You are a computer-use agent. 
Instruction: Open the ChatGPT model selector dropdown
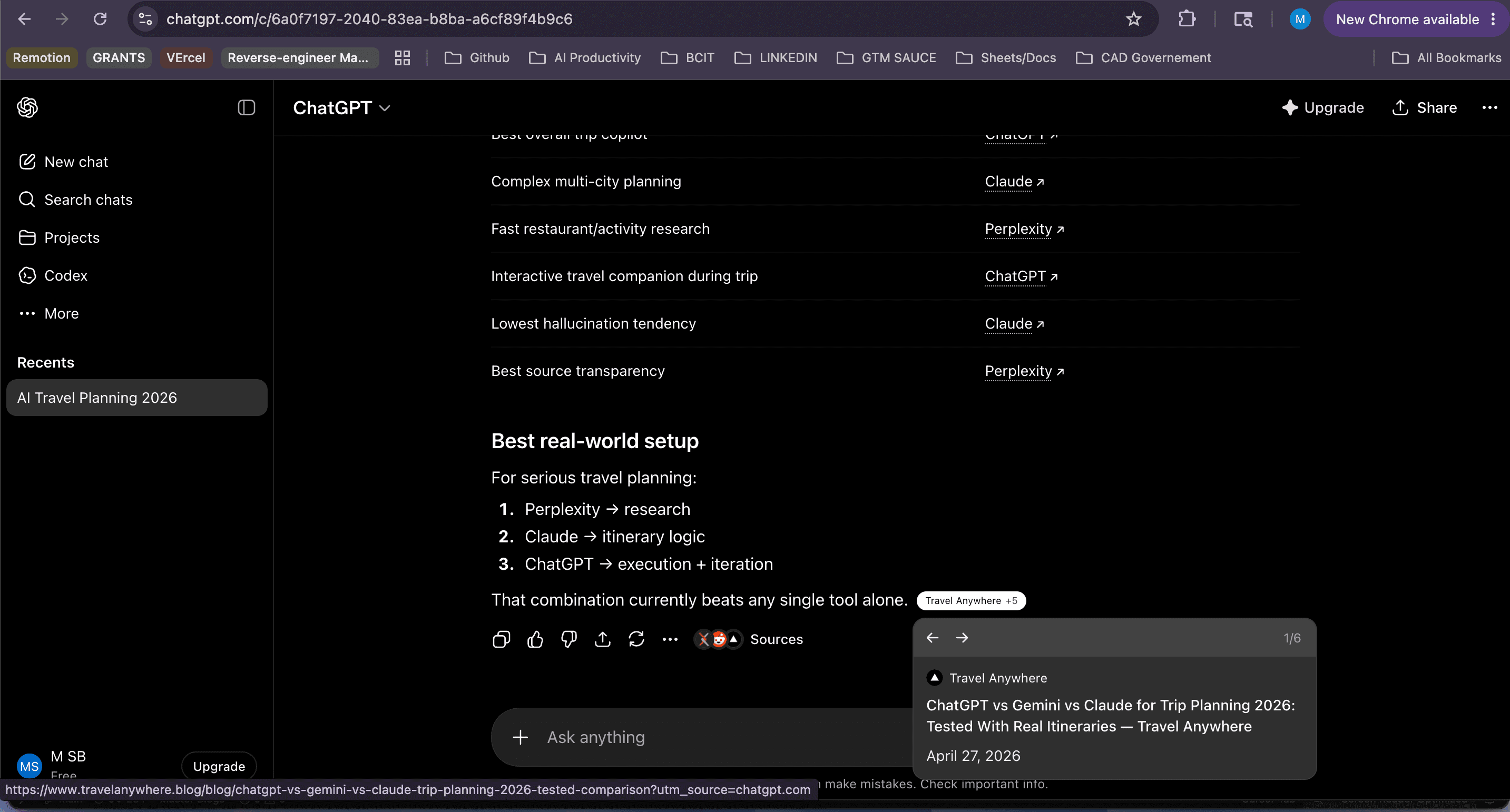coord(342,108)
